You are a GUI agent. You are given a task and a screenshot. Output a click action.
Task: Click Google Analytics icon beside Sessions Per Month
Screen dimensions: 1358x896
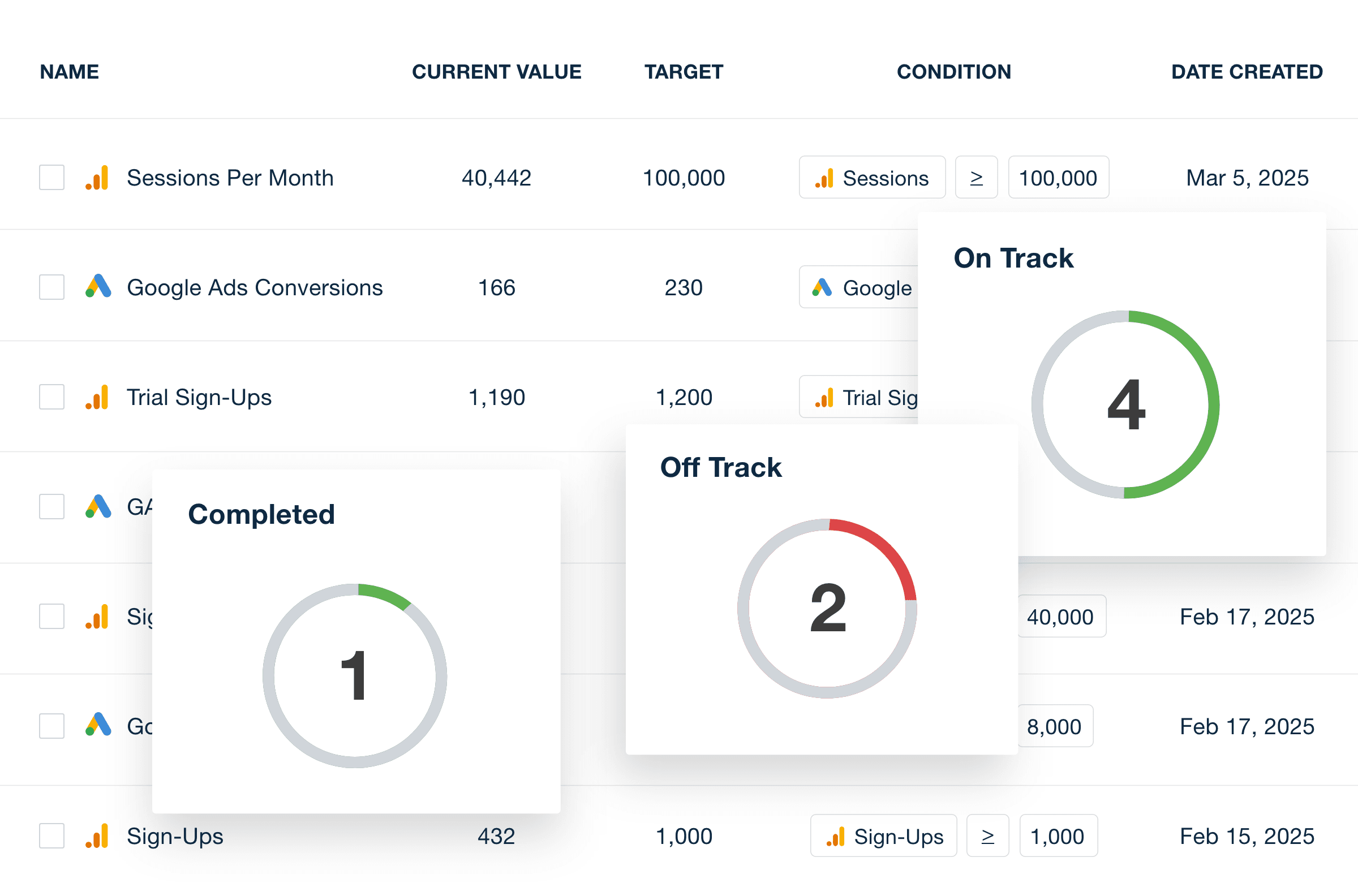[97, 178]
